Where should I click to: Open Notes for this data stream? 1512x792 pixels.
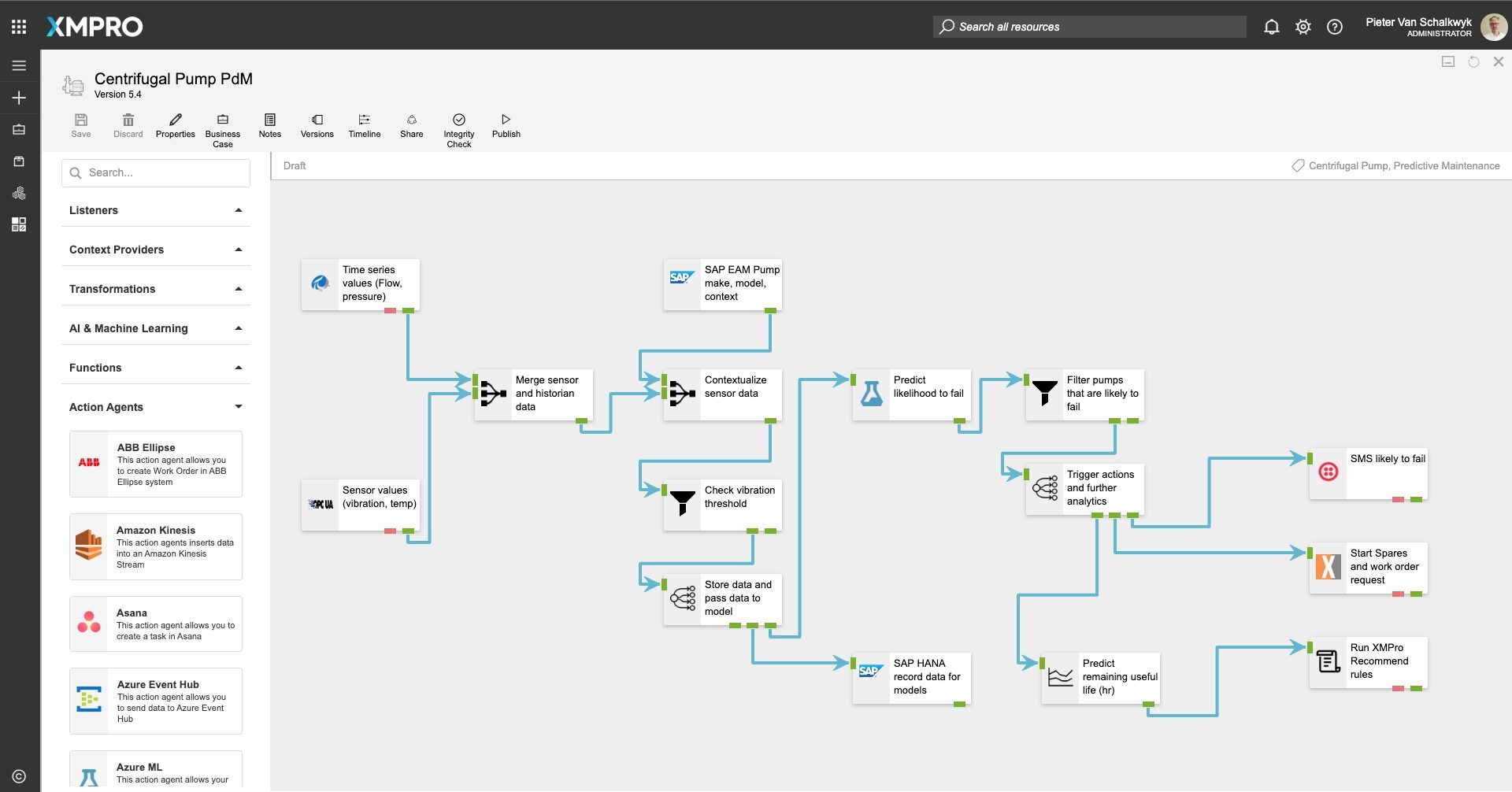point(269,126)
